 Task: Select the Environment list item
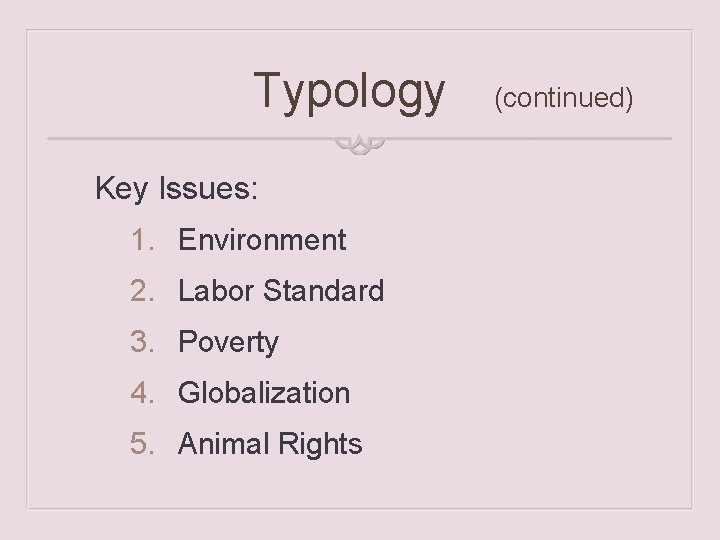(x=262, y=240)
